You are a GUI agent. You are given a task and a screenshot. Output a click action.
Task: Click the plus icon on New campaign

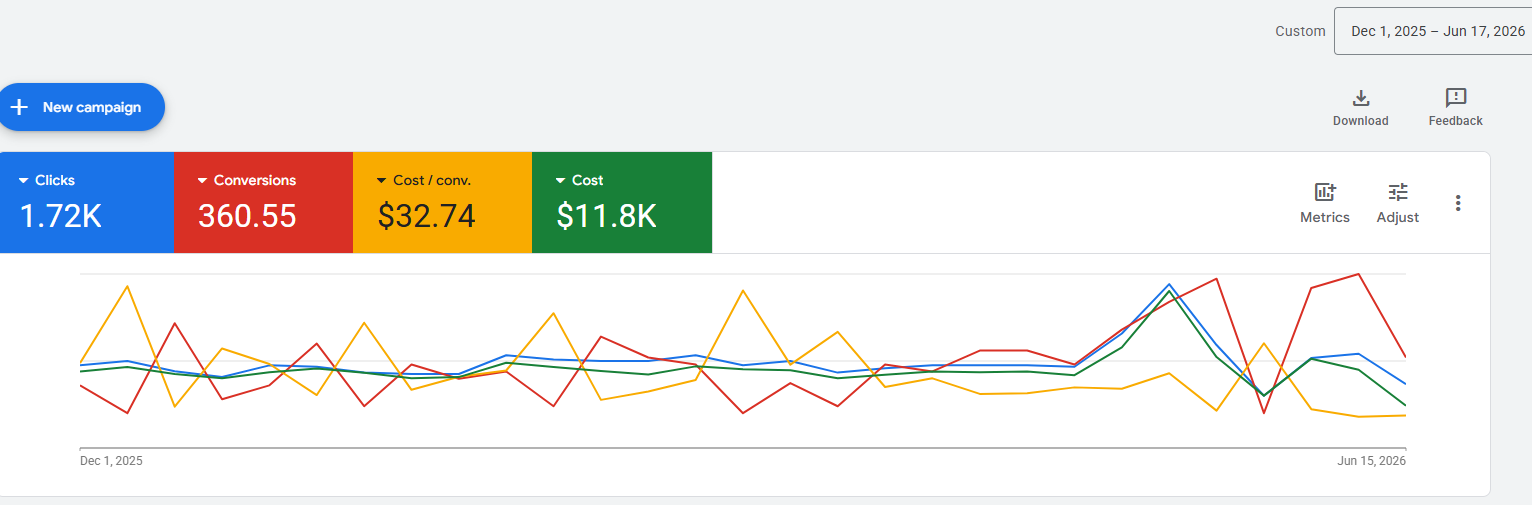(19, 107)
